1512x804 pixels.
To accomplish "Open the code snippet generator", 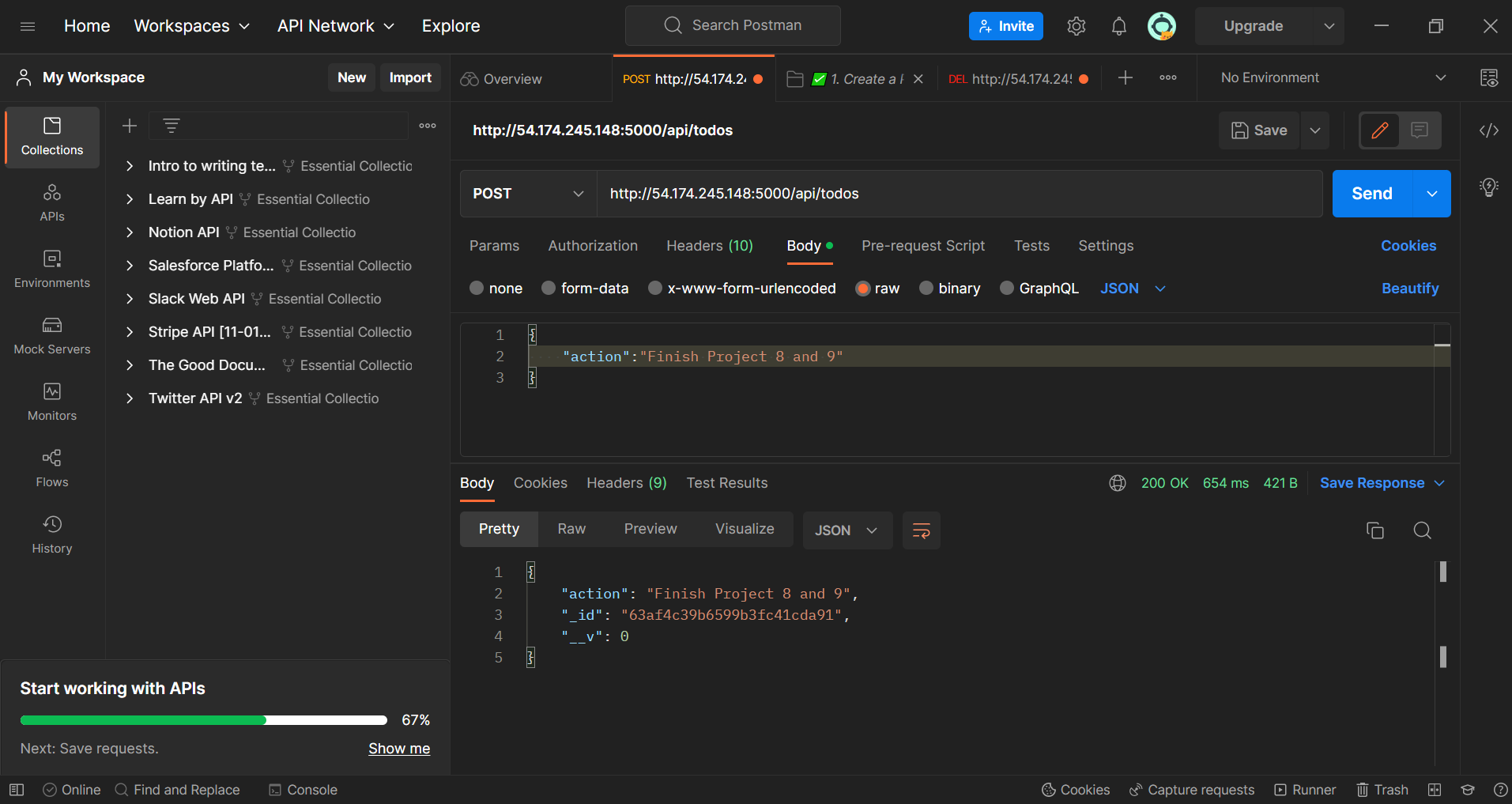I will [x=1489, y=130].
